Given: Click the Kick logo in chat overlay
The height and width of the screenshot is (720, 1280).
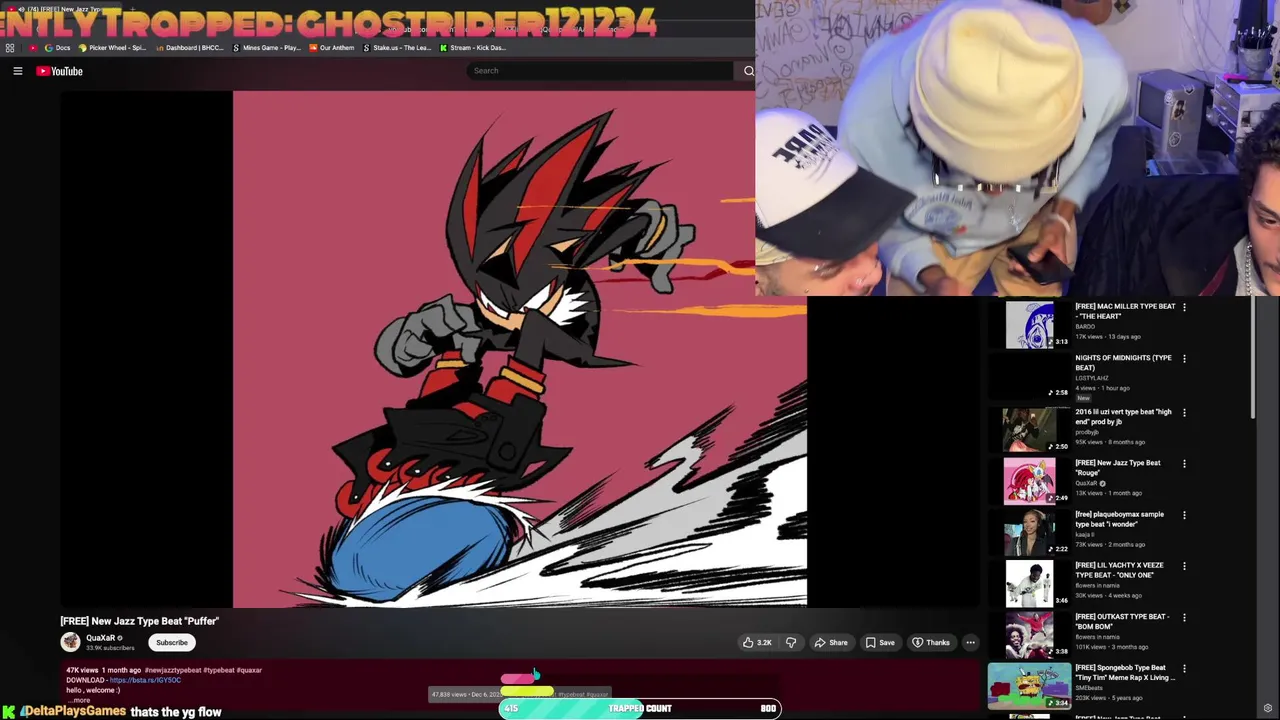Looking at the screenshot, I should [x=10, y=711].
